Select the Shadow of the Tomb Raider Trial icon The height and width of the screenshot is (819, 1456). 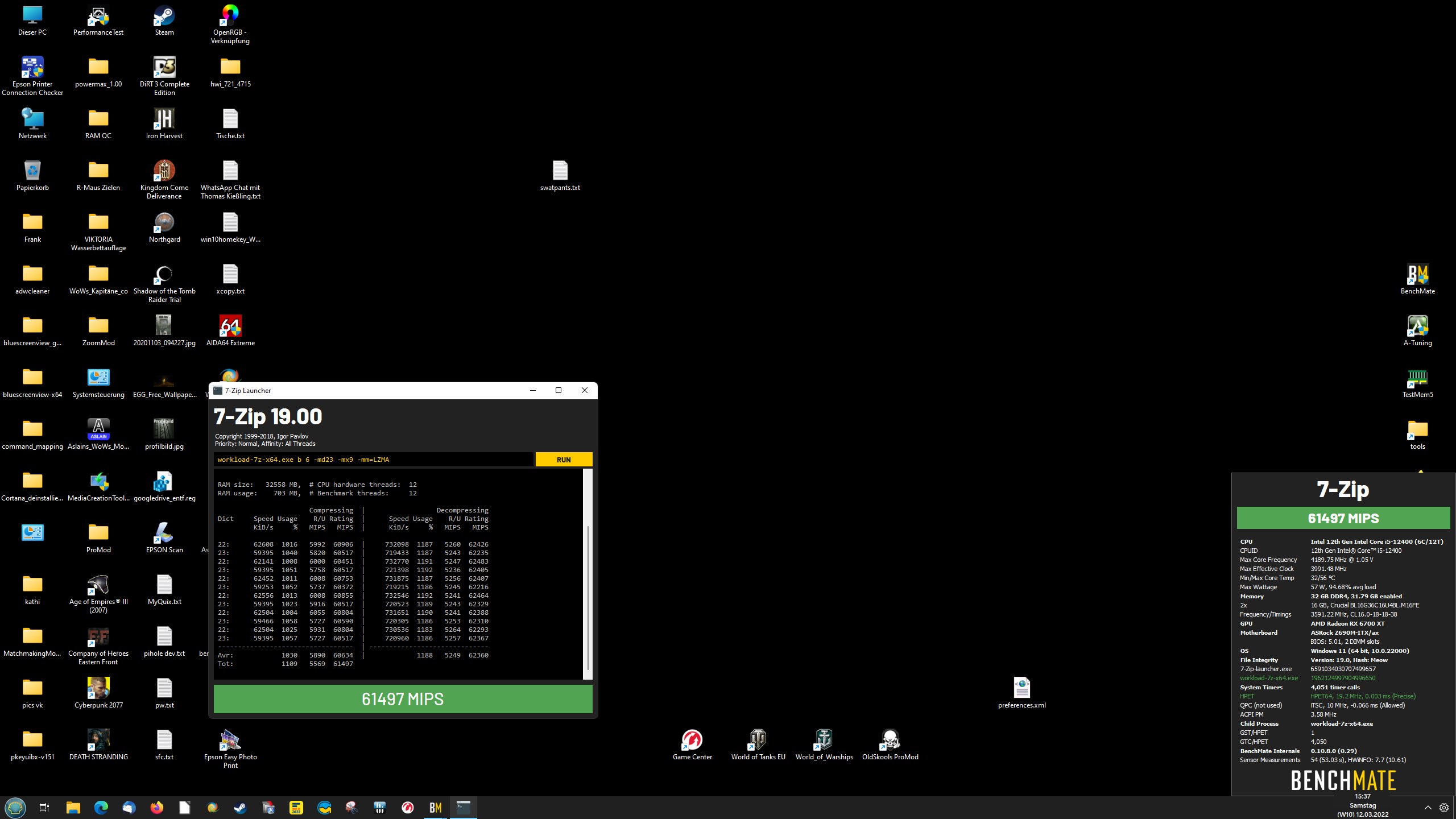click(x=164, y=283)
